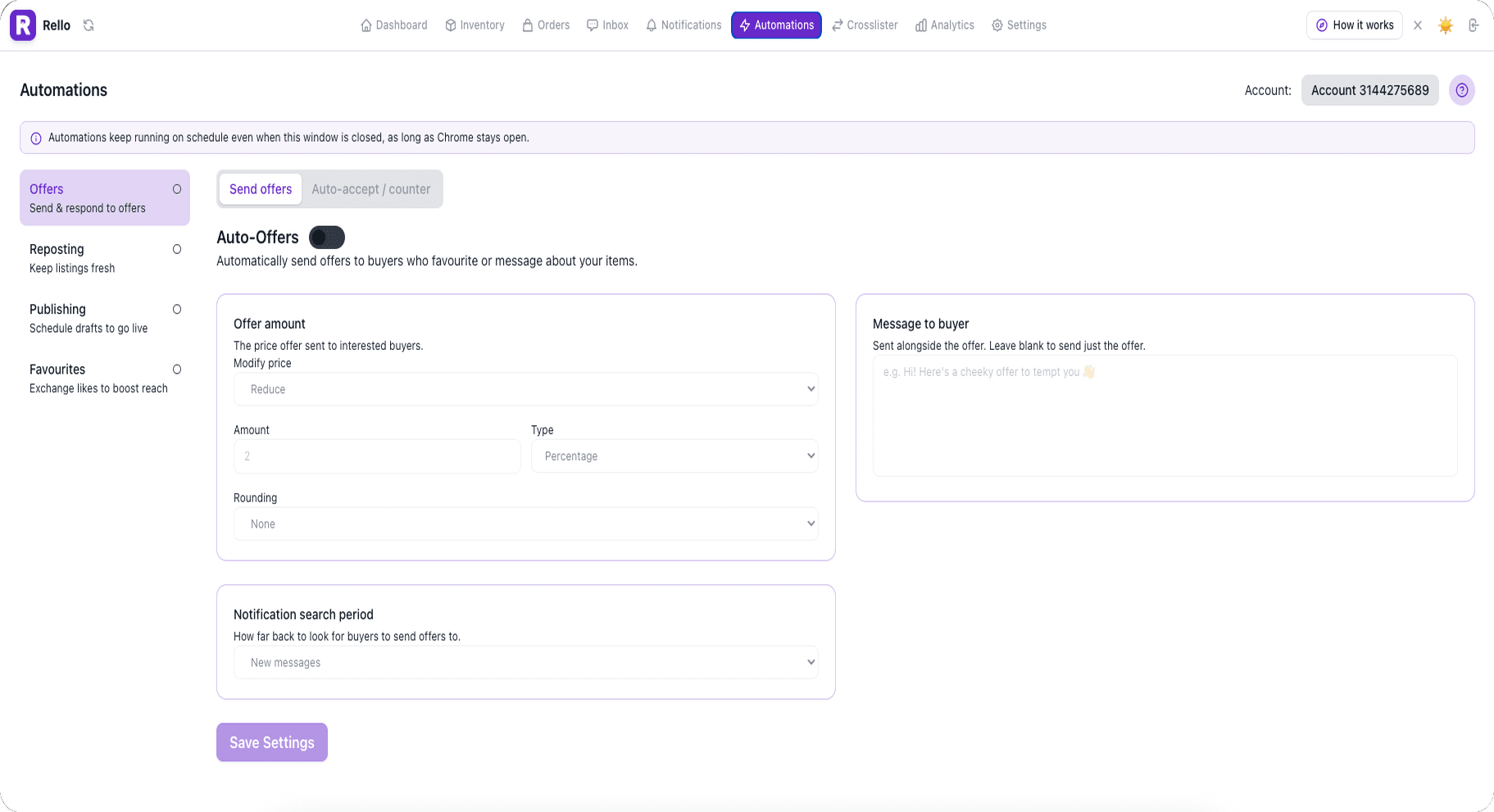This screenshot has height=812, width=1494.
Task: Click the refresh sync icon beside Rello
Action: [89, 25]
